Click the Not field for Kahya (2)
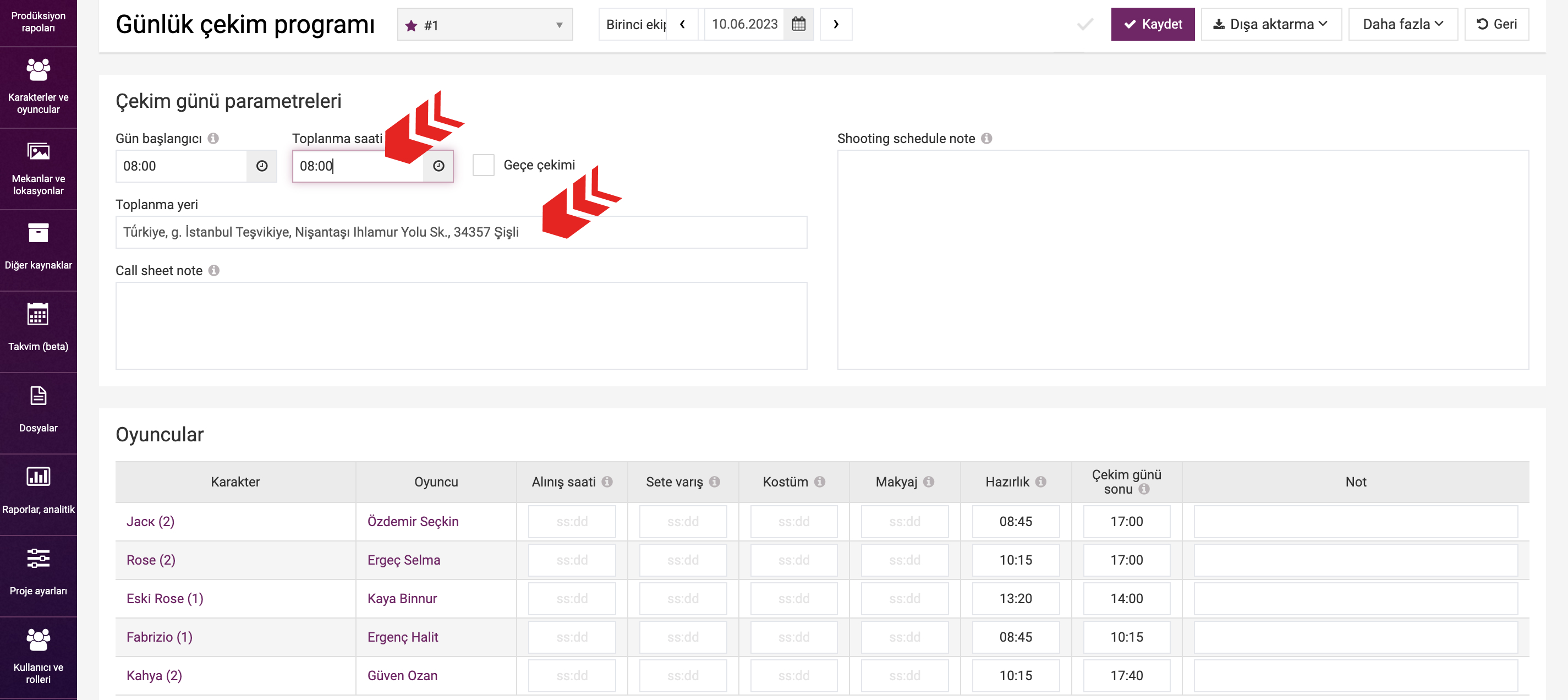The width and height of the screenshot is (1568, 700). [1356, 676]
